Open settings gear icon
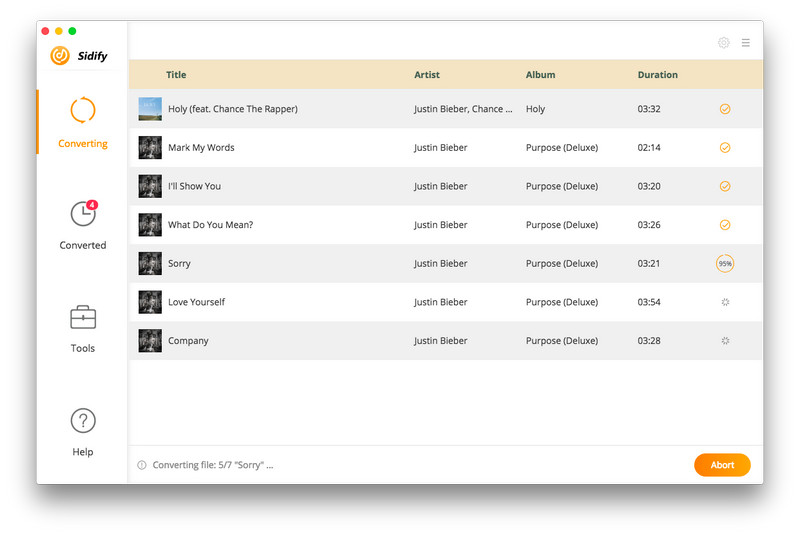Image resolution: width=800 pixels, height=536 pixels. [723, 43]
